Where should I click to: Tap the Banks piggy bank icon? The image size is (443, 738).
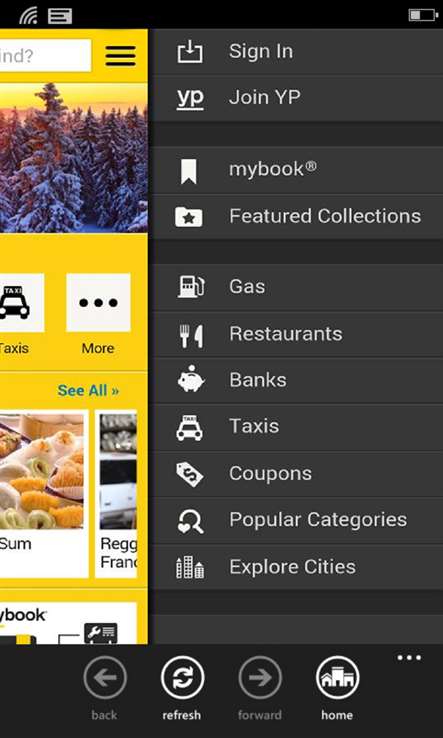tap(191, 379)
